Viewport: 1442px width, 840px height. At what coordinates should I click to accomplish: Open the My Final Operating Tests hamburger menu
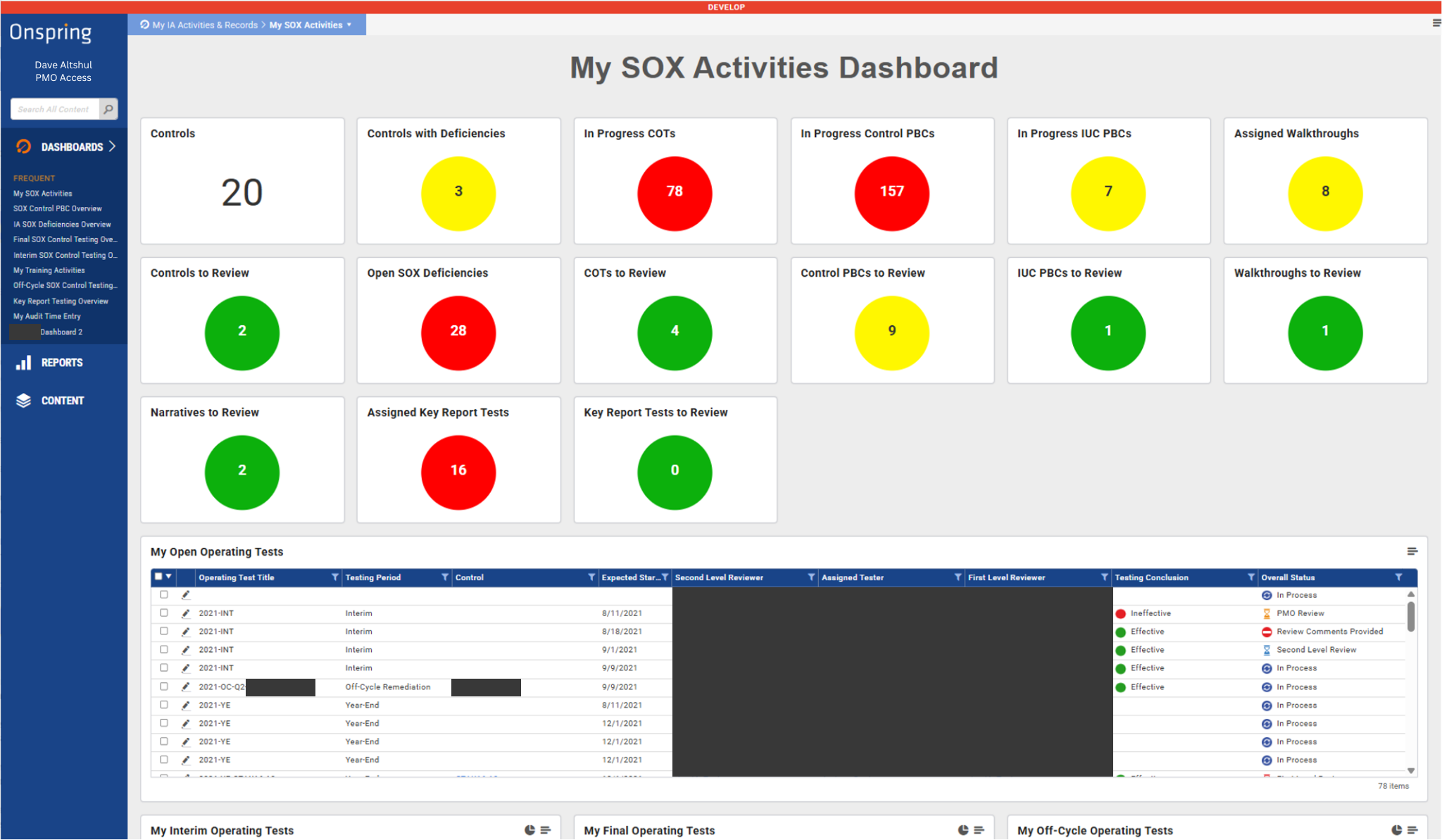point(979,830)
